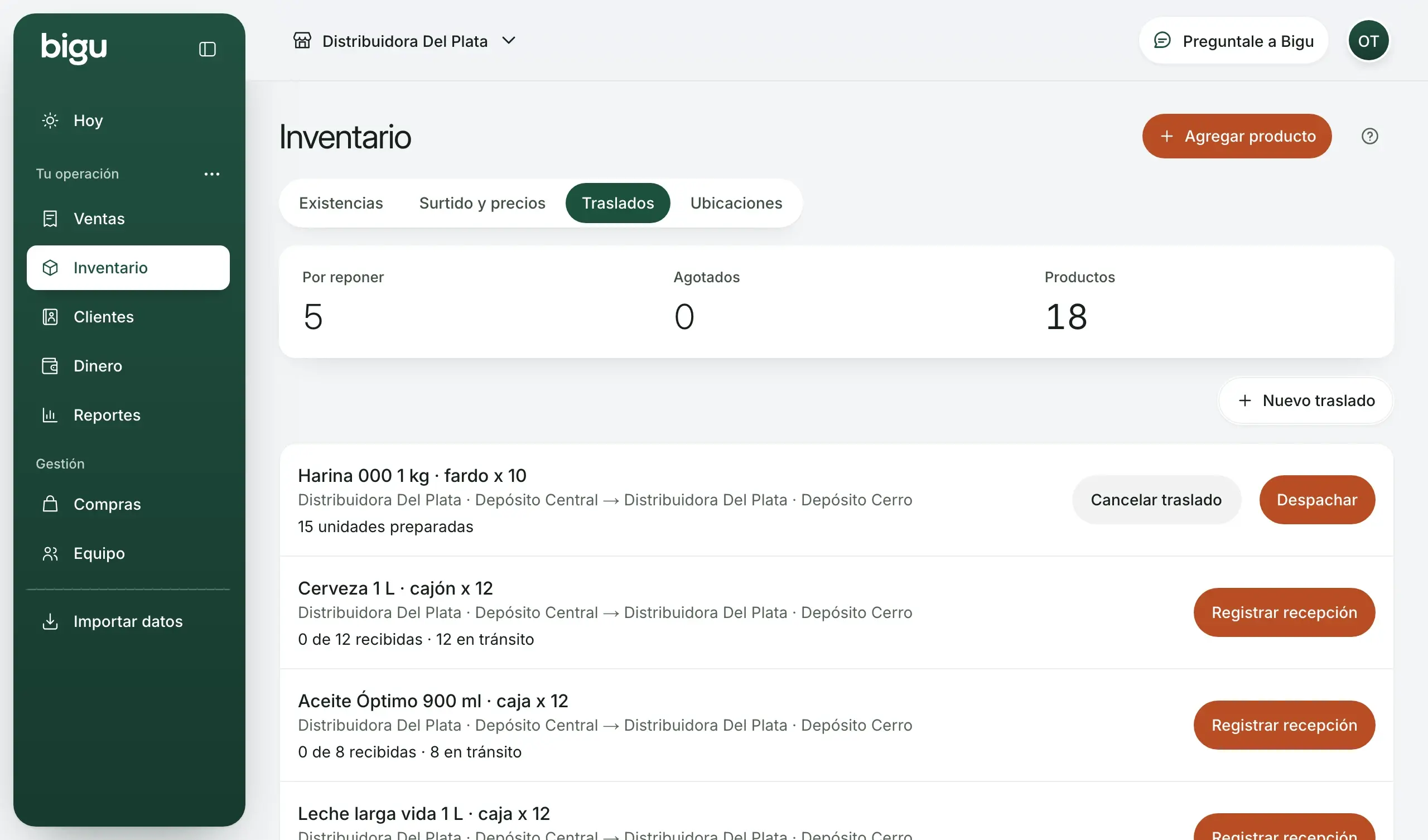Switch to the Surtido y precios tab
Viewport: 1428px width, 840px height.
483,204
